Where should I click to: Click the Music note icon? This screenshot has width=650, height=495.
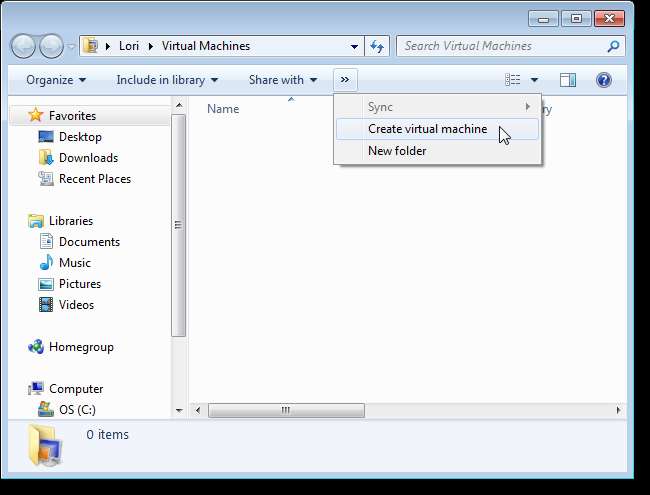(46, 262)
